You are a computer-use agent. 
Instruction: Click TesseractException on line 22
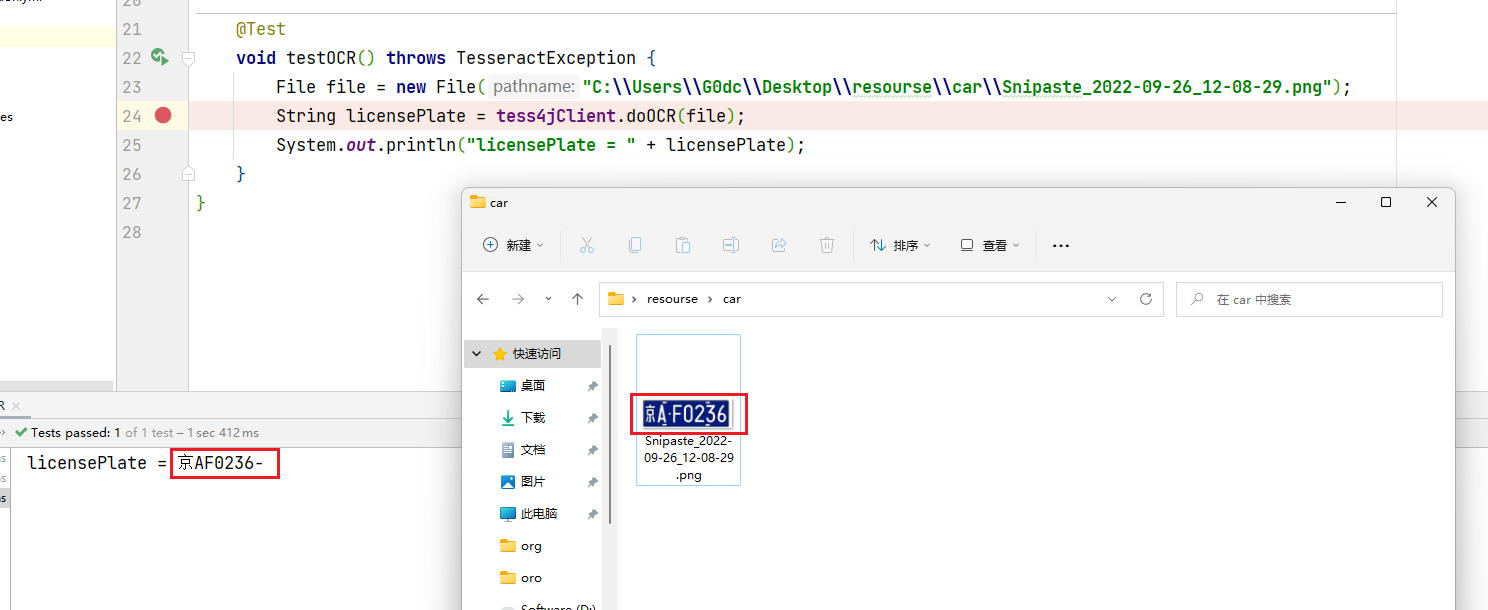pos(546,58)
